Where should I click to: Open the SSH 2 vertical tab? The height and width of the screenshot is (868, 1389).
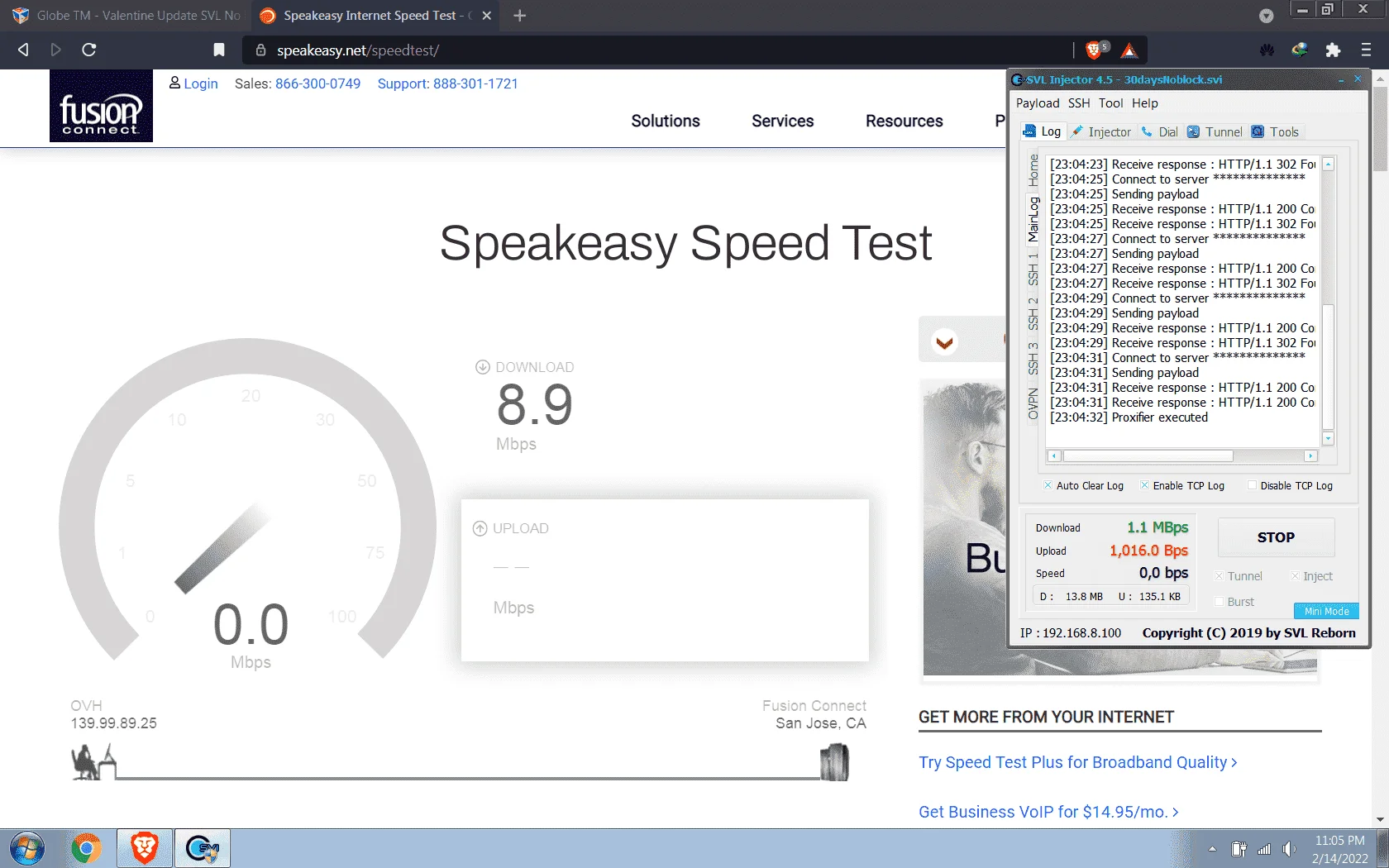click(1033, 313)
